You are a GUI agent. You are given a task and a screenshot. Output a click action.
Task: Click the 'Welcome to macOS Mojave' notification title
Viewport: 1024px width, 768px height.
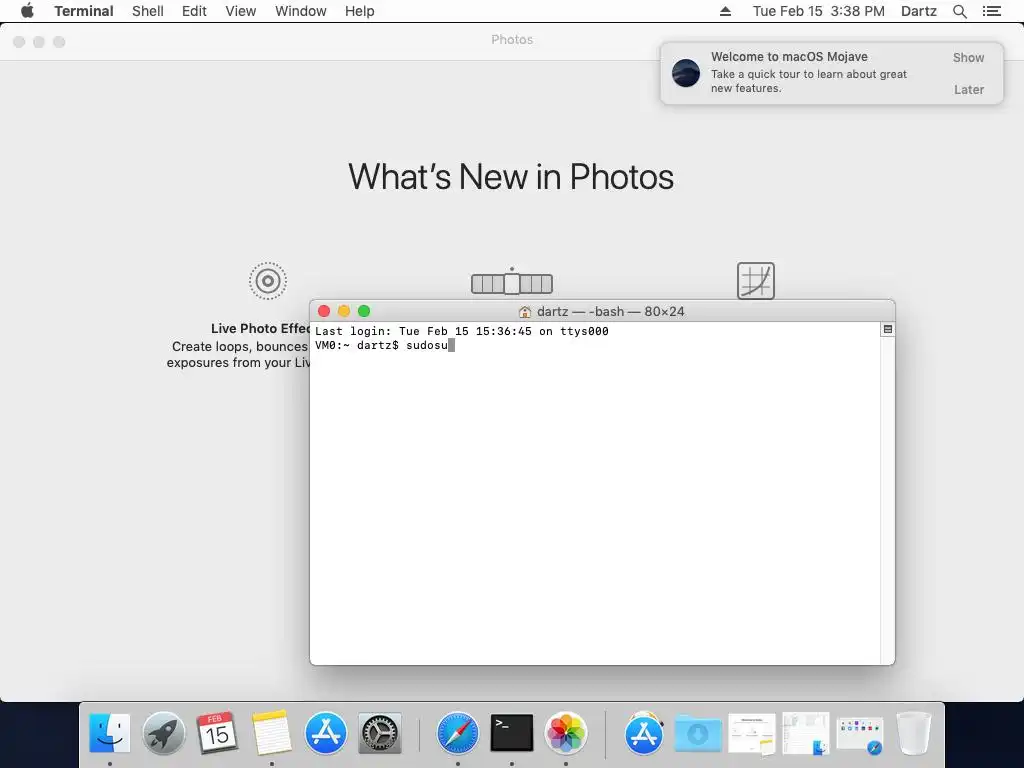[x=790, y=57]
